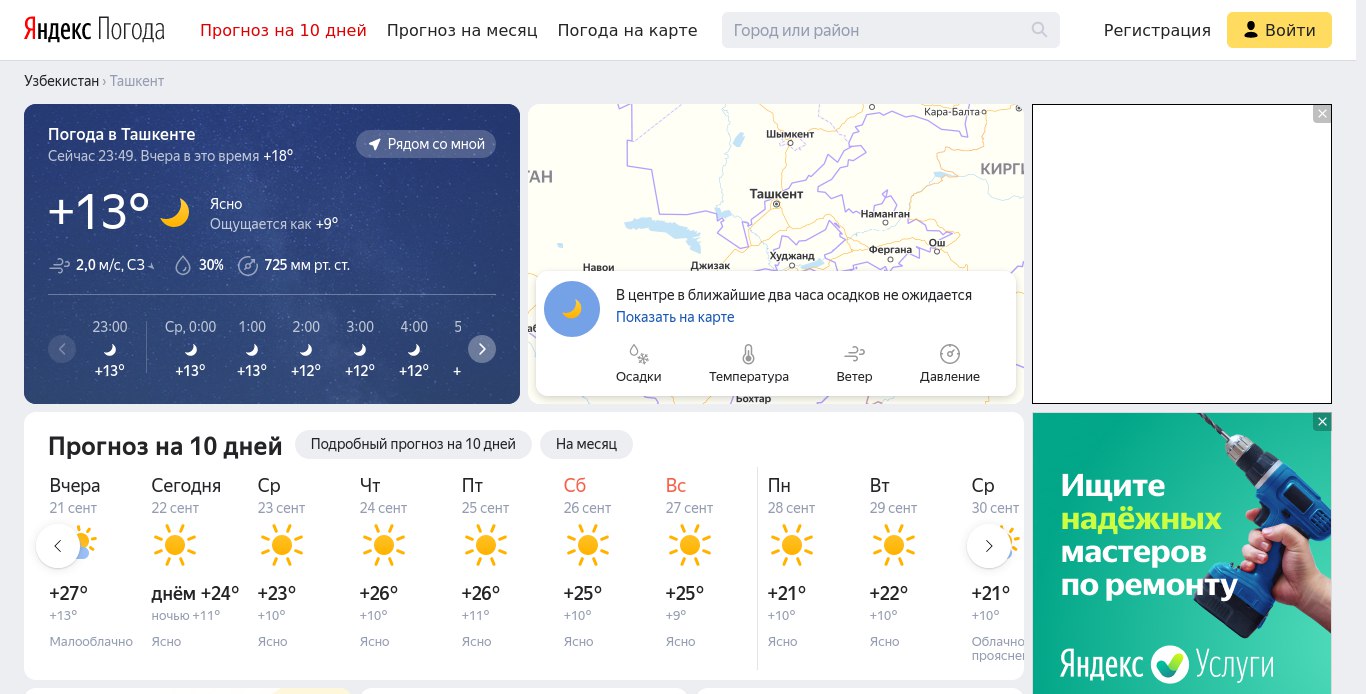Select the Давление pressure map layer
The width and height of the screenshot is (1366, 694).
tap(950, 364)
